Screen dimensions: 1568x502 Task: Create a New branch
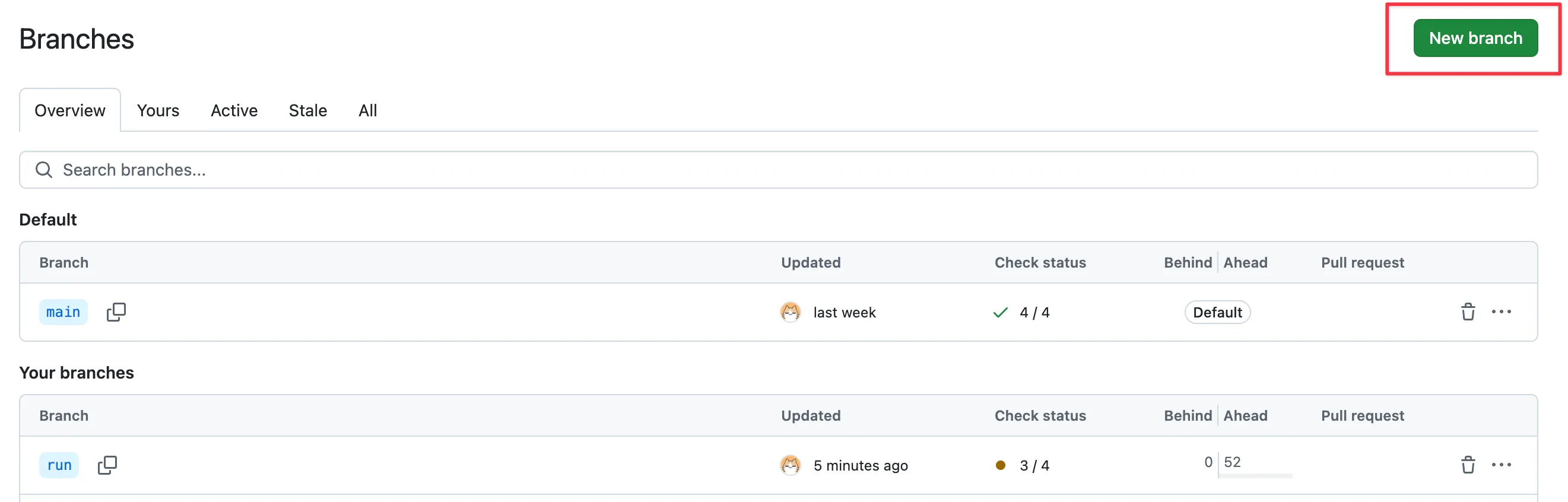(x=1475, y=39)
